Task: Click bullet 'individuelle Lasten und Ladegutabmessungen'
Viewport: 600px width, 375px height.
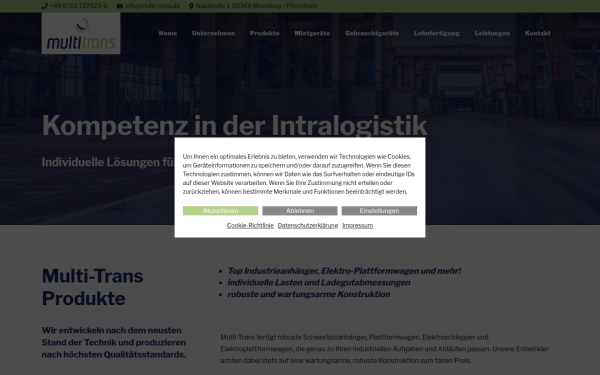Action: (319, 283)
